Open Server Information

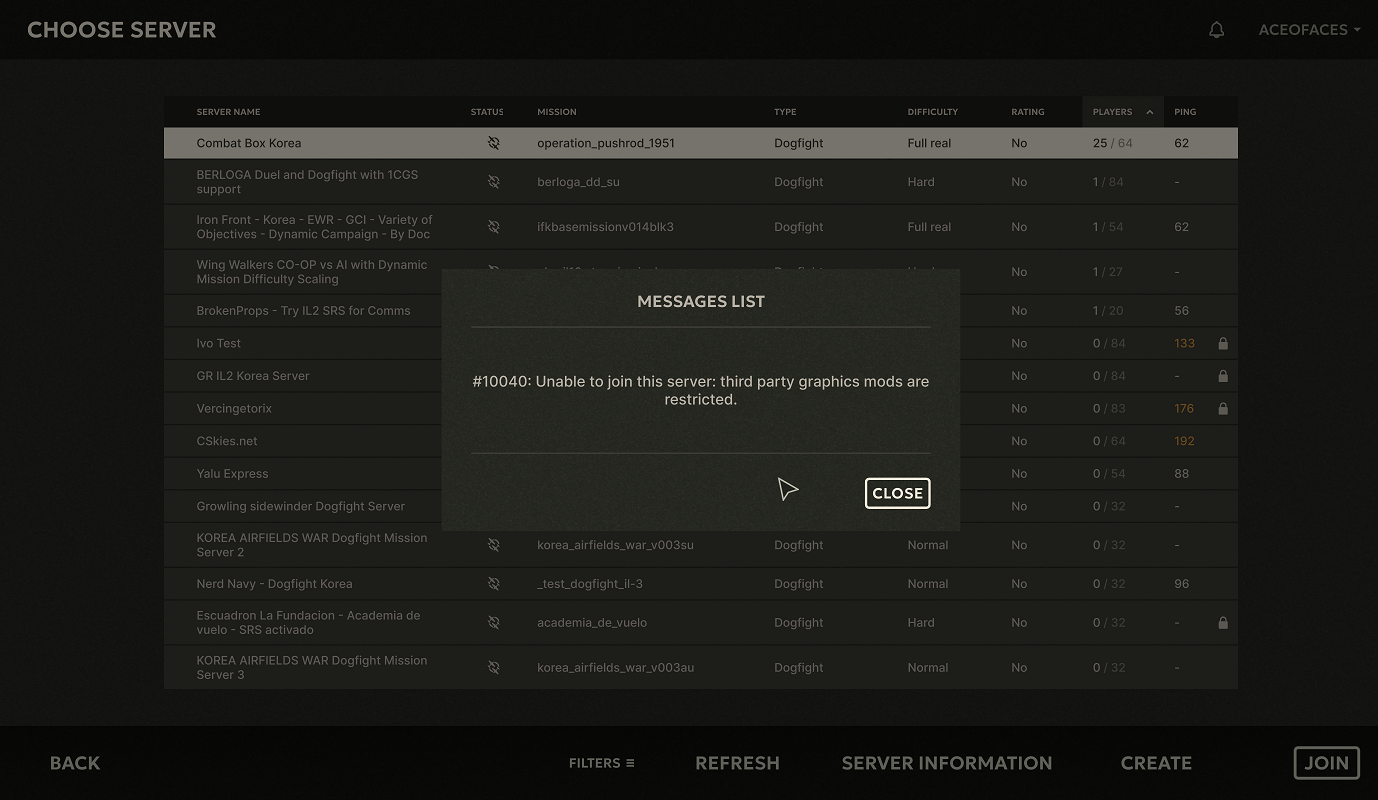click(x=946, y=763)
